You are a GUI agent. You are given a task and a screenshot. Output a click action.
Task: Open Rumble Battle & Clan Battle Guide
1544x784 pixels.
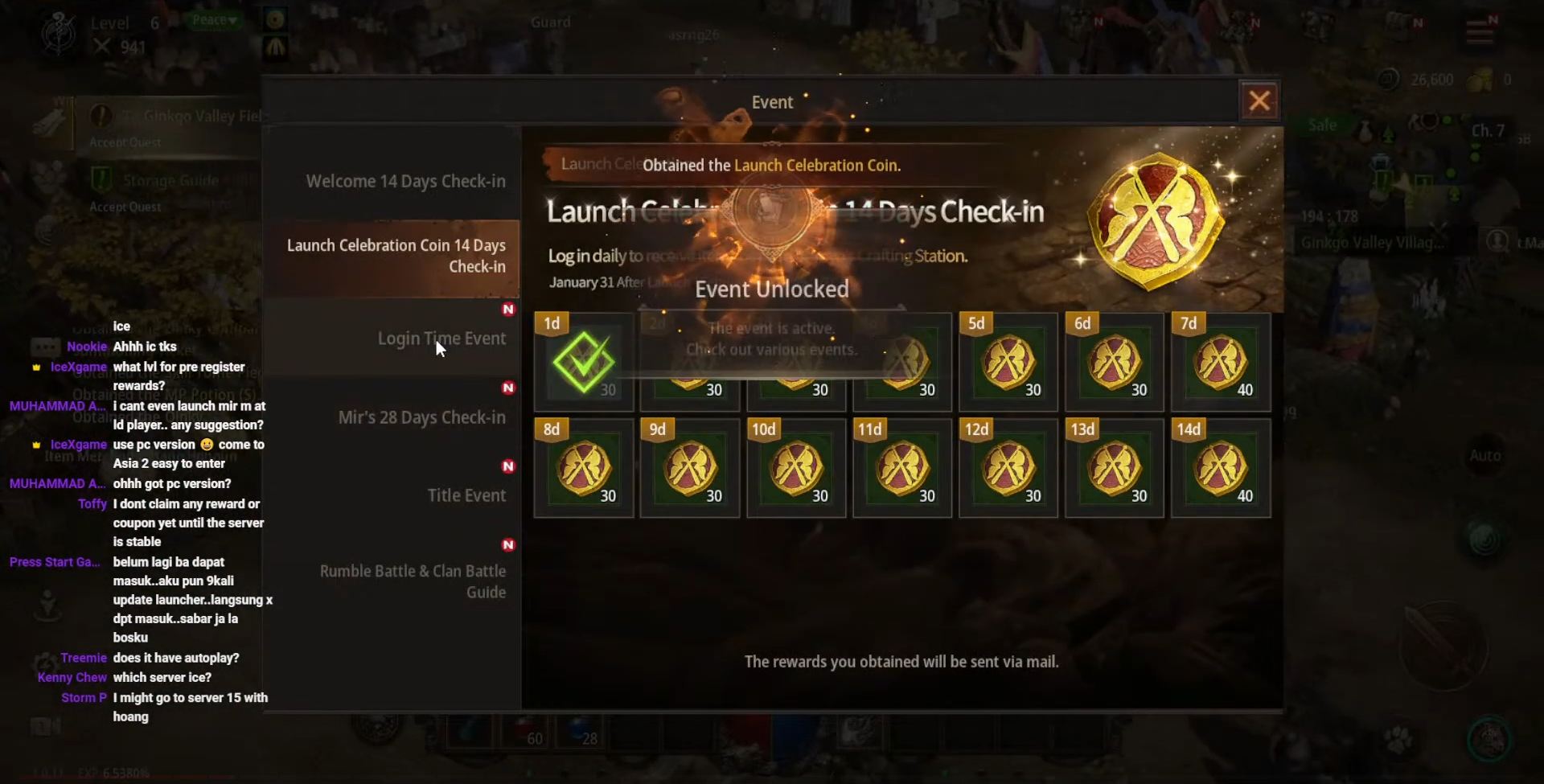pyautogui.click(x=392, y=581)
